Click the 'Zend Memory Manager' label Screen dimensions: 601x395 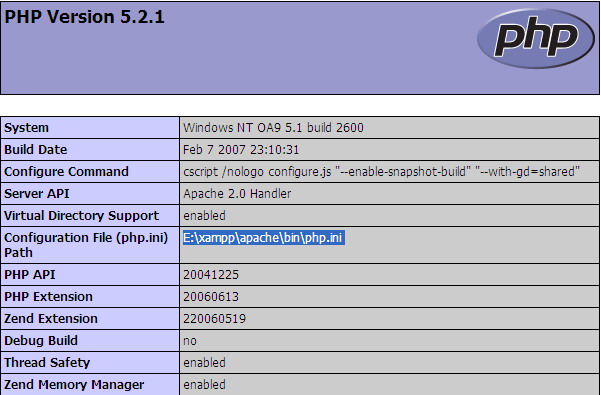coord(74,384)
